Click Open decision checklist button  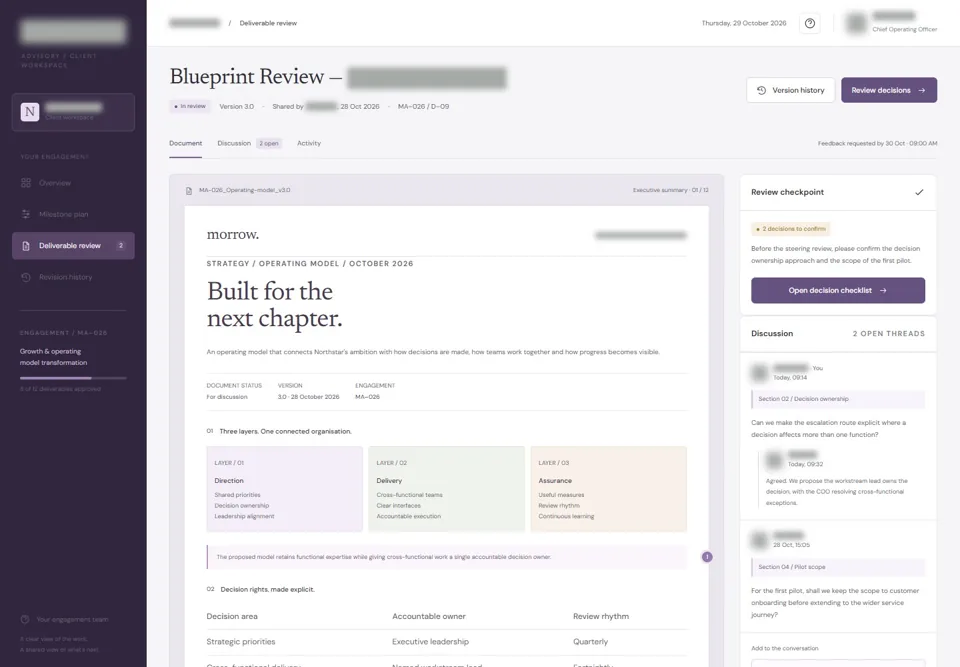[838, 290]
